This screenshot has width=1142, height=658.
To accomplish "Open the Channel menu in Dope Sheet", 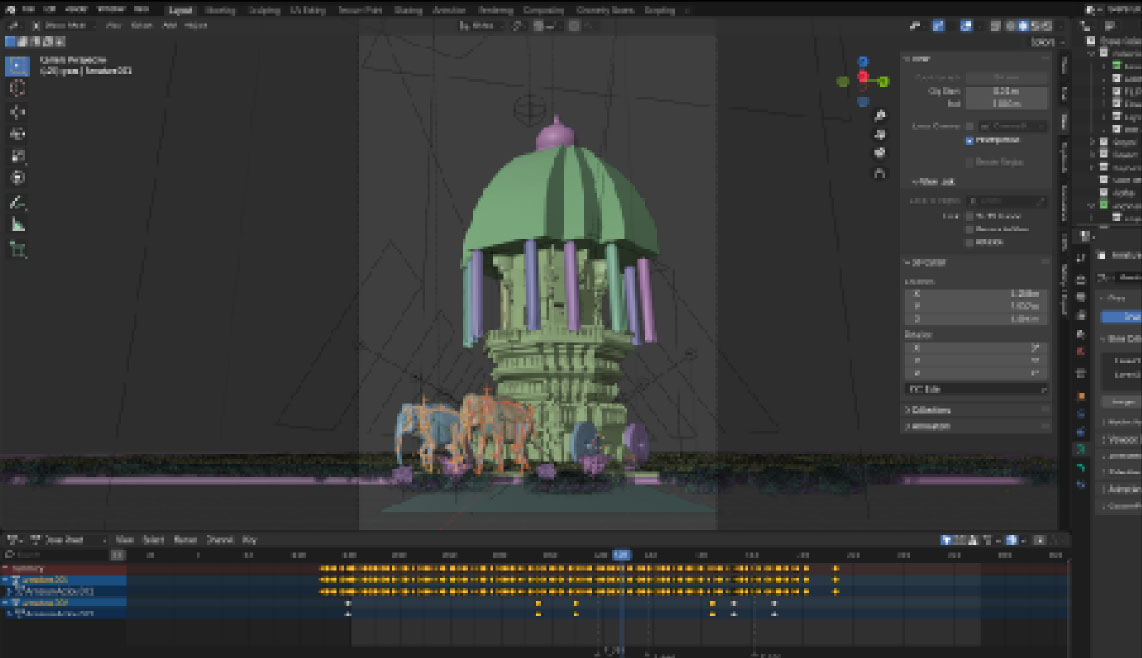I will (x=218, y=540).
